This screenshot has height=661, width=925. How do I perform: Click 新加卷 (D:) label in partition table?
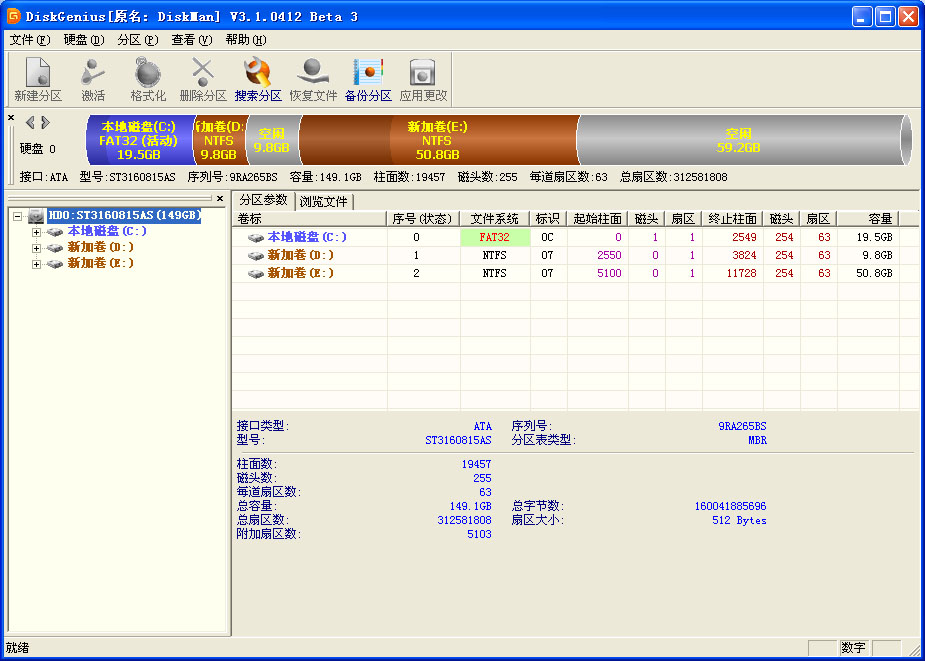click(x=301, y=256)
